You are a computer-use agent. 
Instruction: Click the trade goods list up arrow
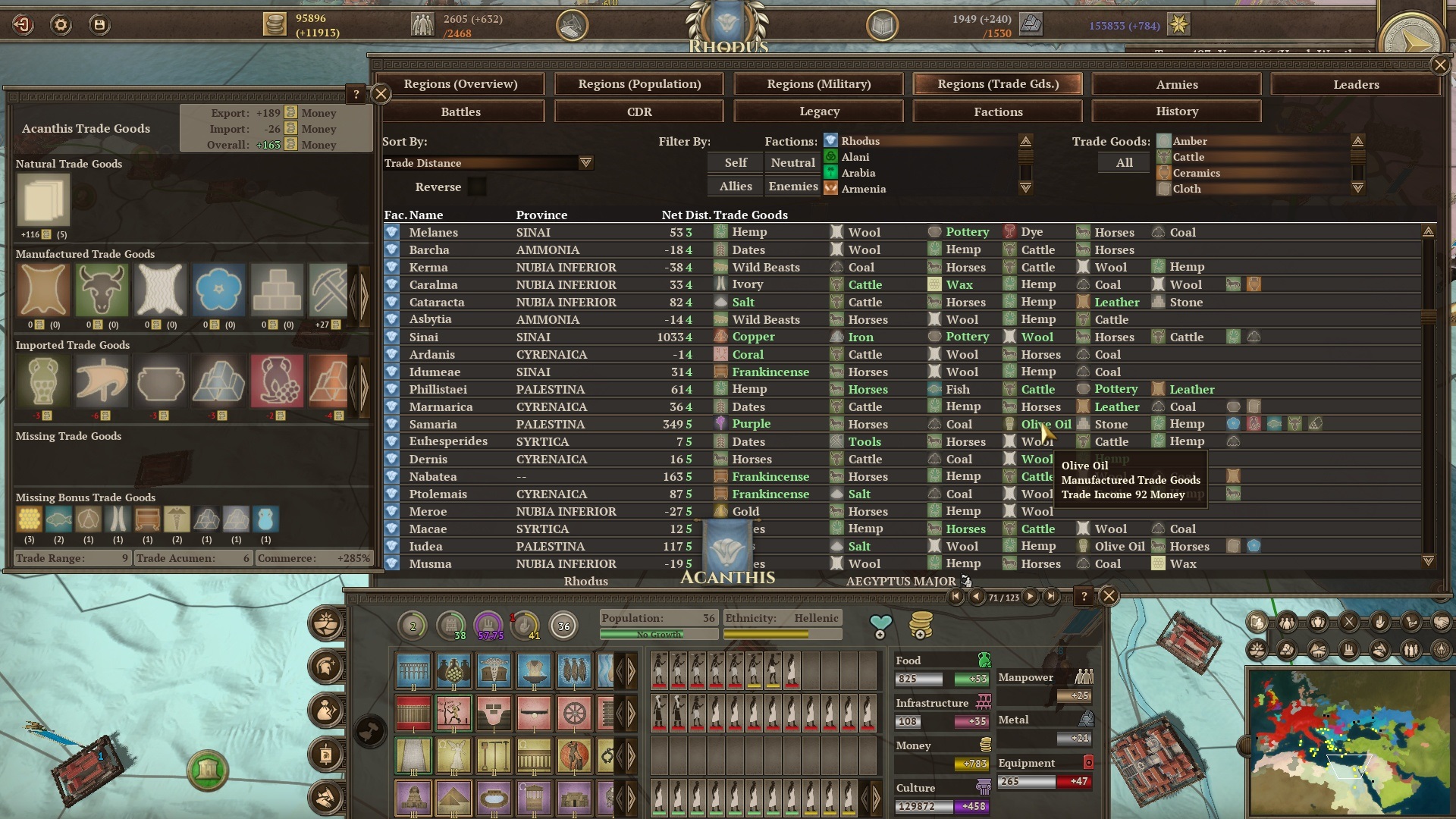coord(1357,141)
